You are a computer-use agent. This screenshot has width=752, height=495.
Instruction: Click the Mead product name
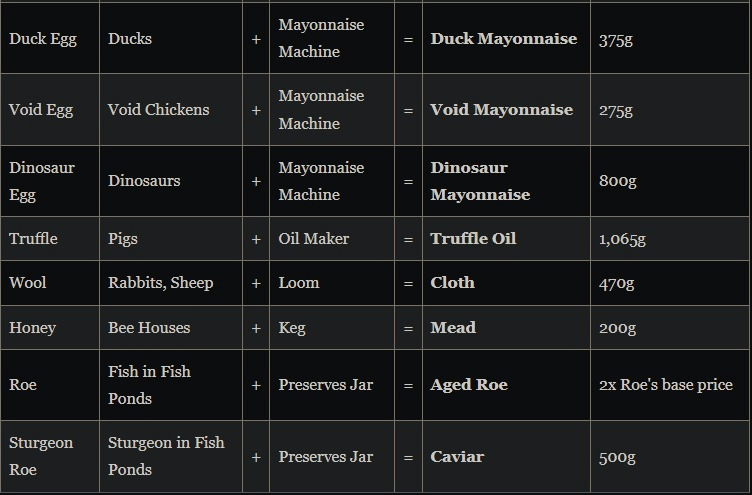pyautogui.click(x=453, y=328)
